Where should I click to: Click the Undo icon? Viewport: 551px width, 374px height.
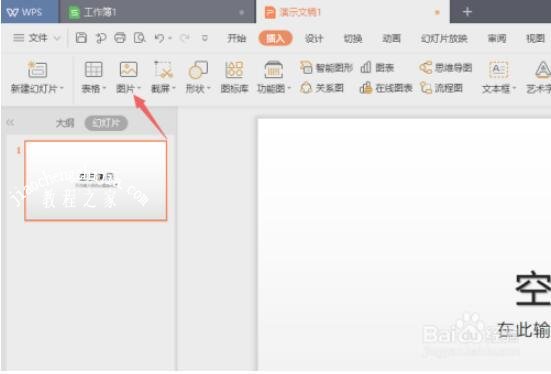(x=160, y=38)
